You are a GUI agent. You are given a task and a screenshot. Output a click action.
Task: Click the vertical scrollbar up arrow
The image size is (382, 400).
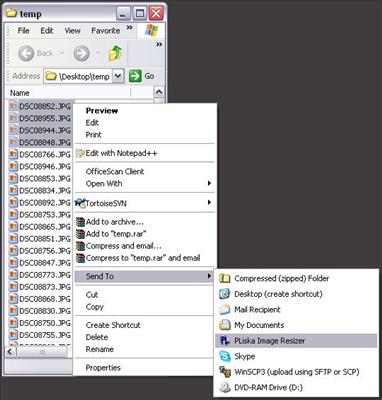tap(159, 92)
